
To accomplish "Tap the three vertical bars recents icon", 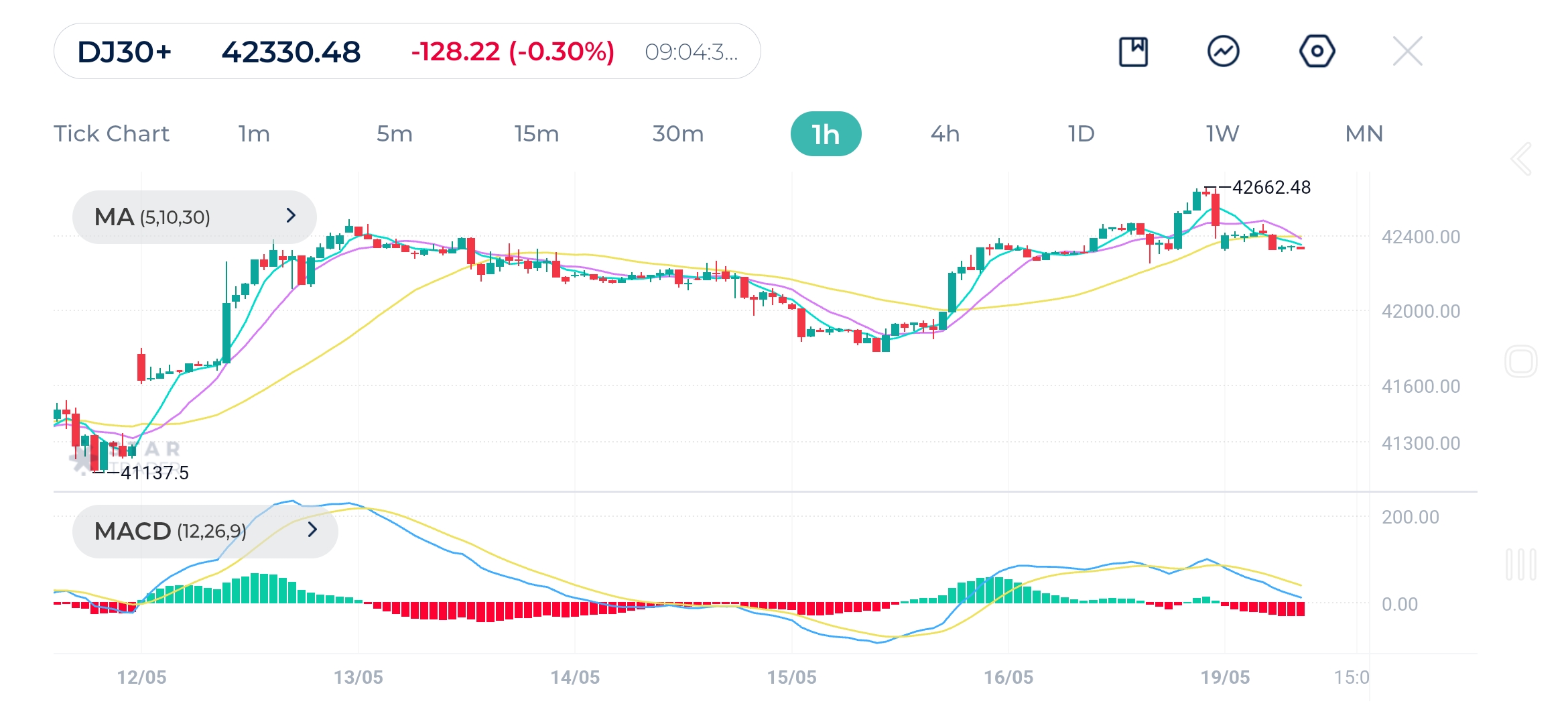I will (1520, 564).
